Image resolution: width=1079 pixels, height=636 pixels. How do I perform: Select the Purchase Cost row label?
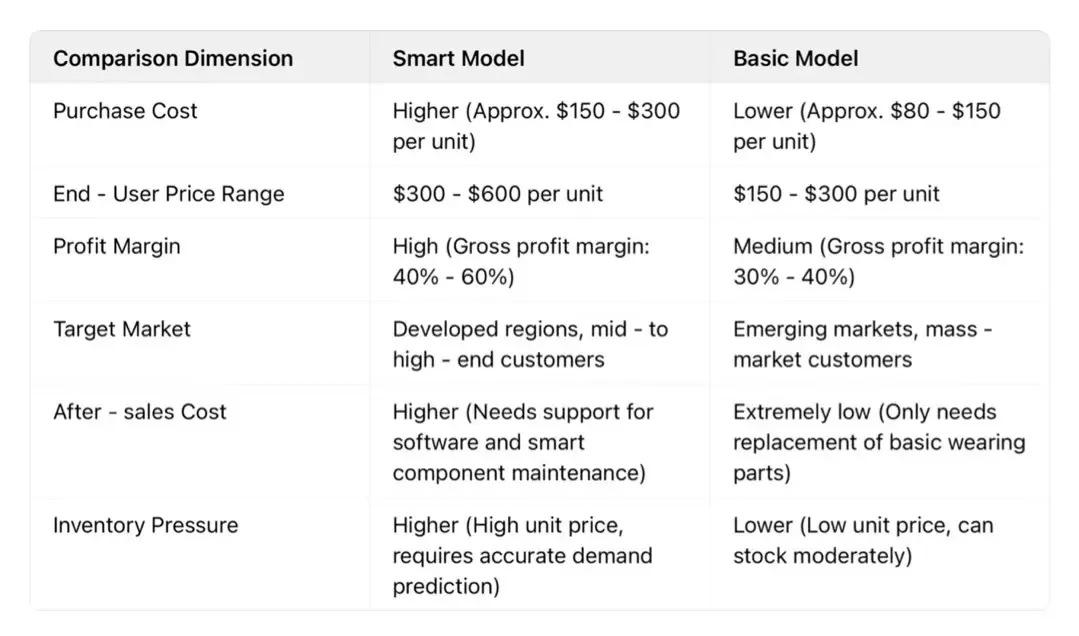point(125,111)
